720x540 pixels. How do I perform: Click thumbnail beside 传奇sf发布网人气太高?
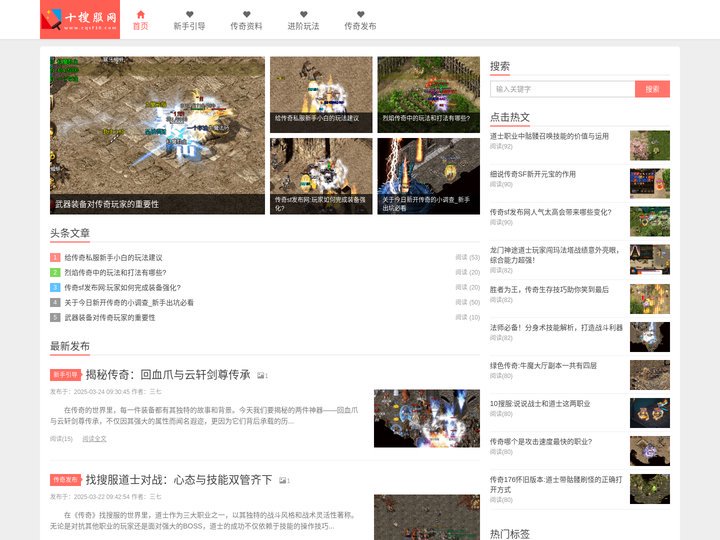[x=650, y=222]
